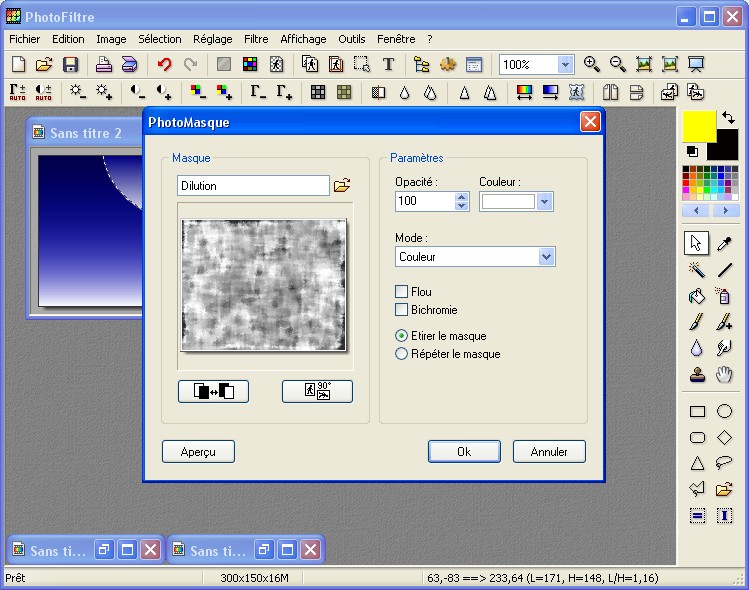Click the Print icon
This screenshot has width=749, height=590.
pyautogui.click(x=103, y=64)
